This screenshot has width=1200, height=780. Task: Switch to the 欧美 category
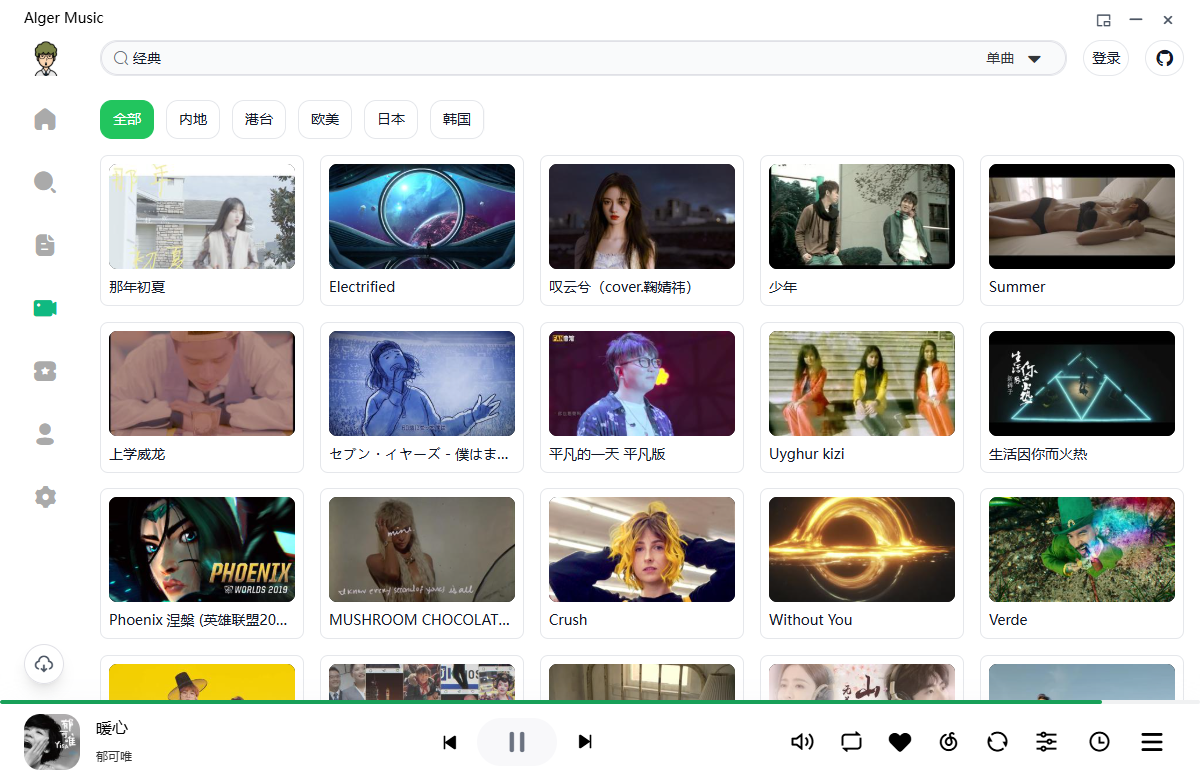tap(325, 119)
